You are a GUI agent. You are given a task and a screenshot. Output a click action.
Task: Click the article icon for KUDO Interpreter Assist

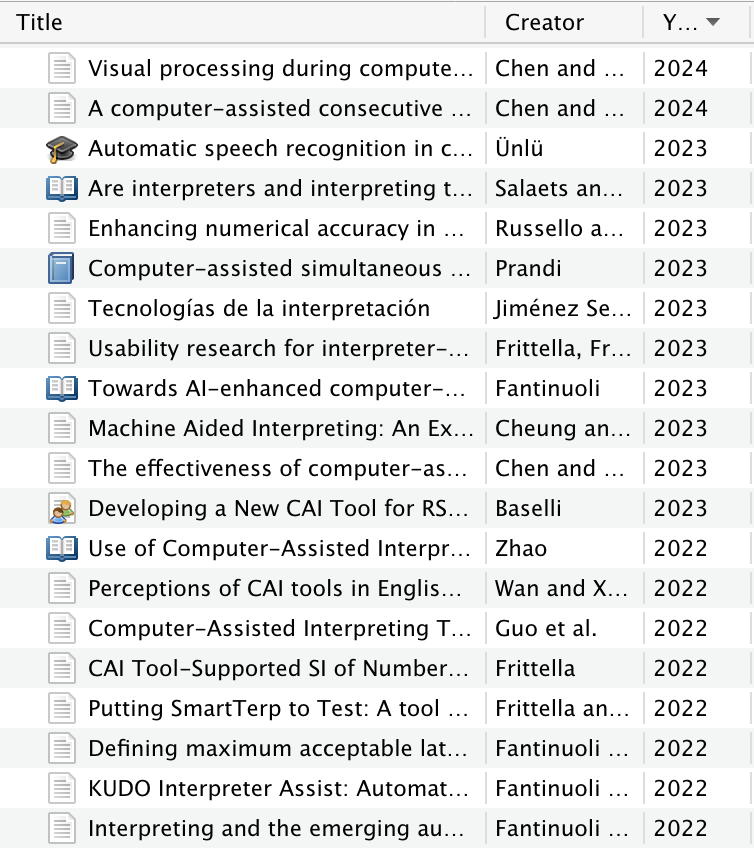click(62, 789)
